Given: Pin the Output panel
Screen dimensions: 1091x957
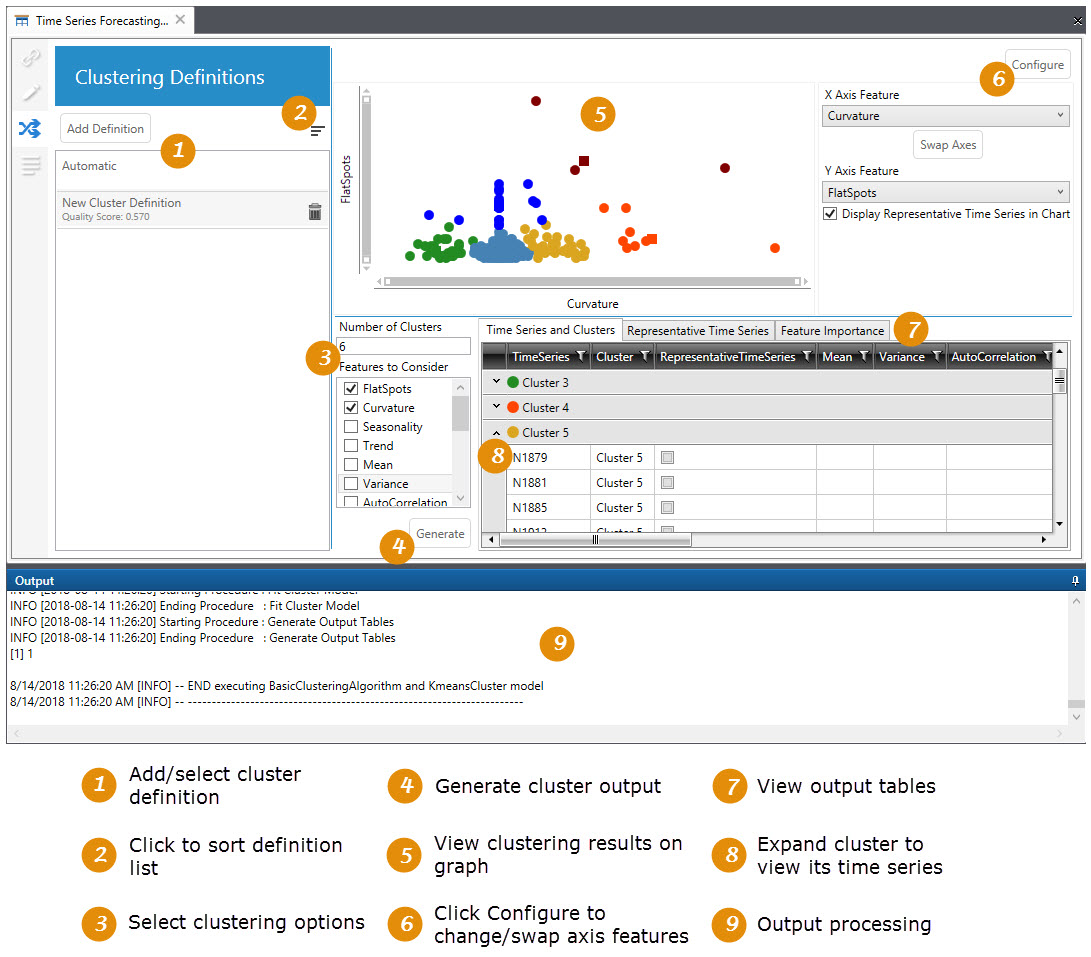Looking at the screenshot, I should click(1076, 581).
